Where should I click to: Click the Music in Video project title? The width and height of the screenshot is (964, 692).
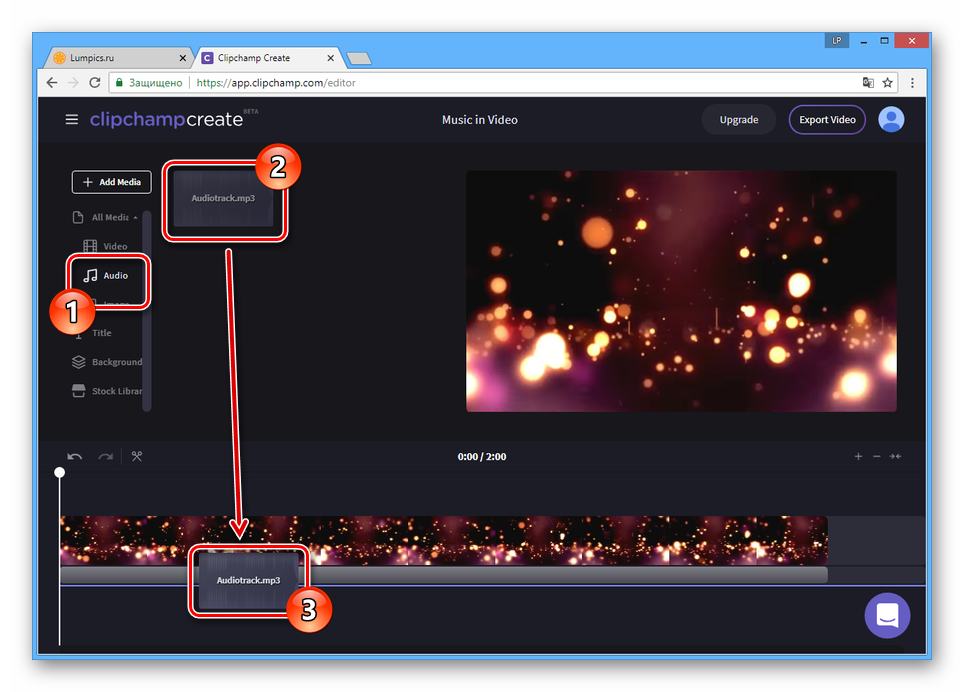click(x=480, y=120)
